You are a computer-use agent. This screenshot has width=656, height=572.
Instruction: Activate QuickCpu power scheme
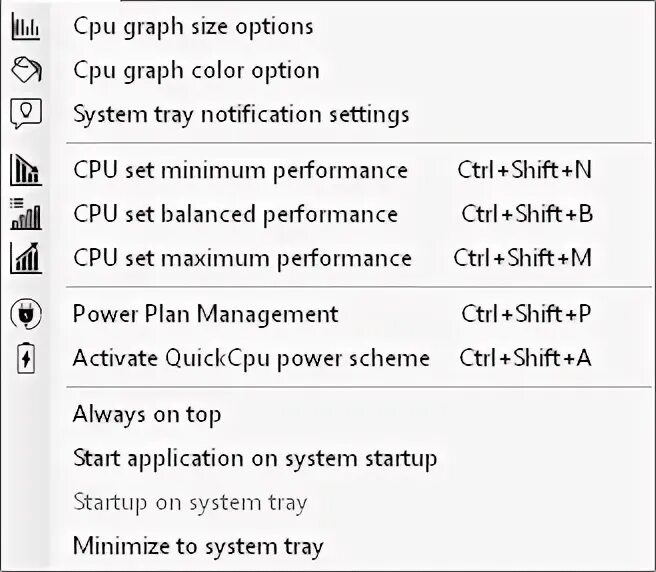[x=251, y=358]
